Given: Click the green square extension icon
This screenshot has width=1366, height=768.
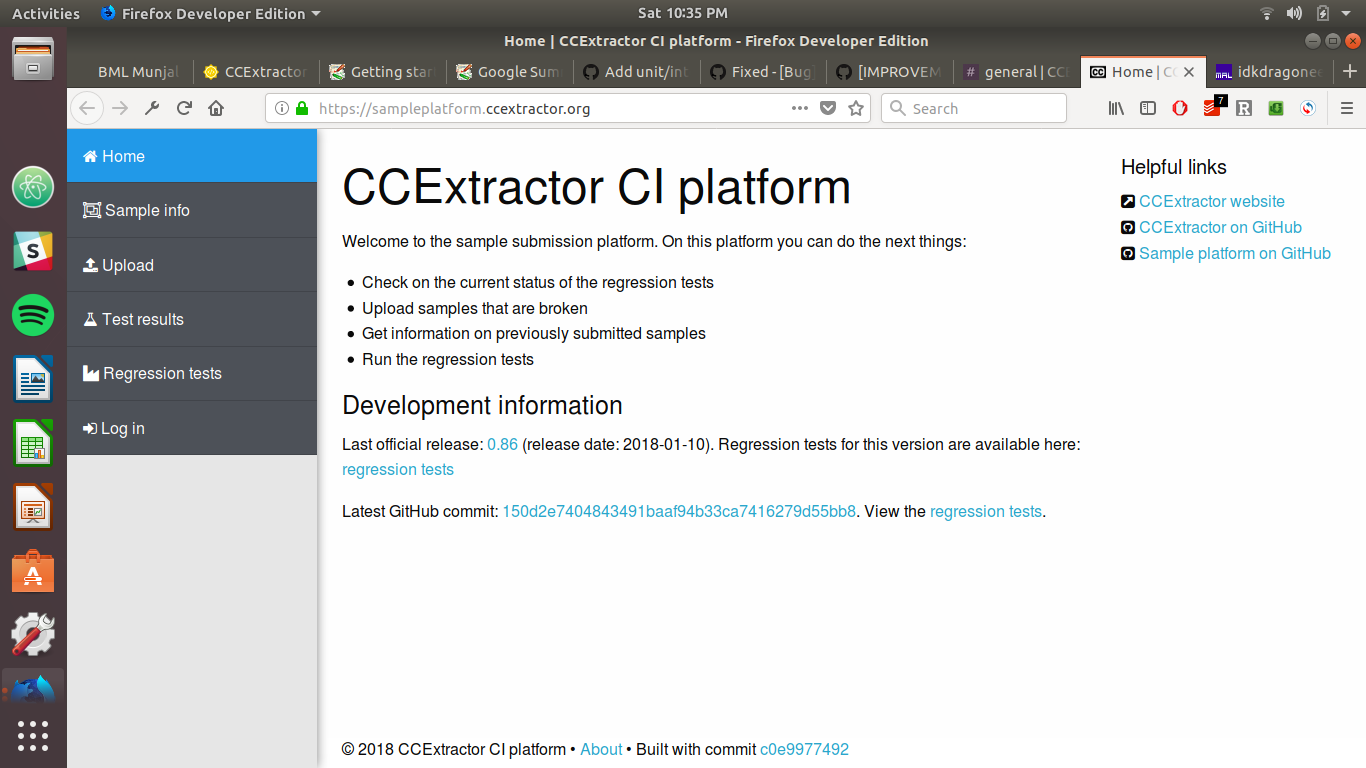Looking at the screenshot, I should click(x=1276, y=108).
